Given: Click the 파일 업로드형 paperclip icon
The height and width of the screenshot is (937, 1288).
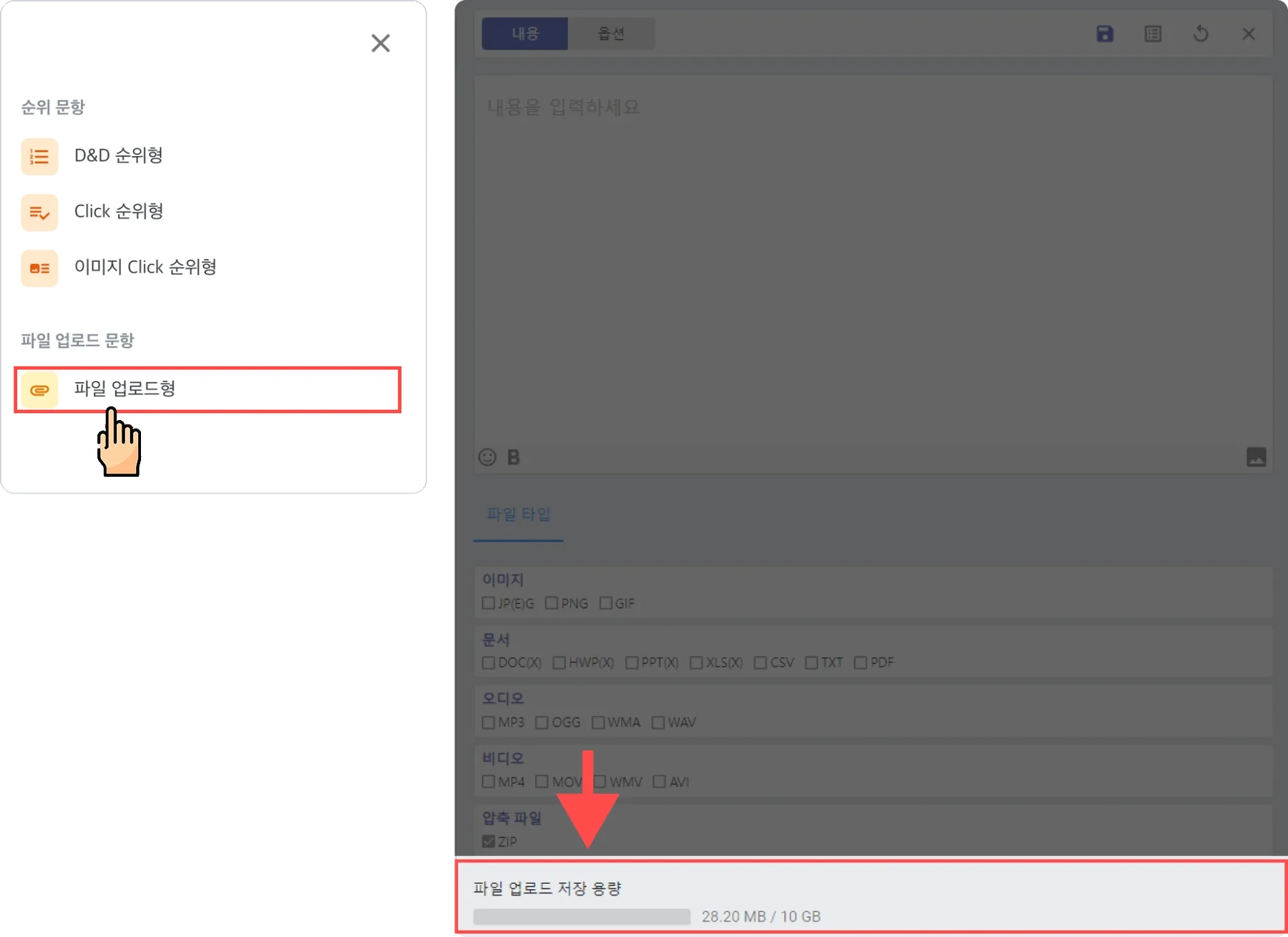Looking at the screenshot, I should 39,390.
